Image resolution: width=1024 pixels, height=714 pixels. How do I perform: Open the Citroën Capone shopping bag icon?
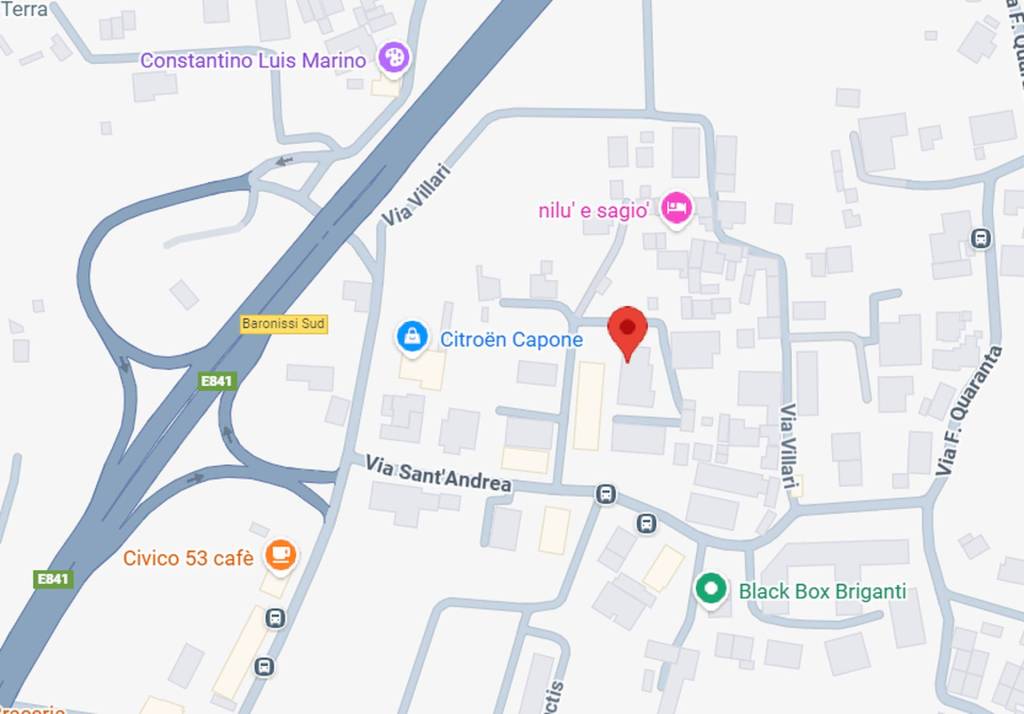click(412, 337)
